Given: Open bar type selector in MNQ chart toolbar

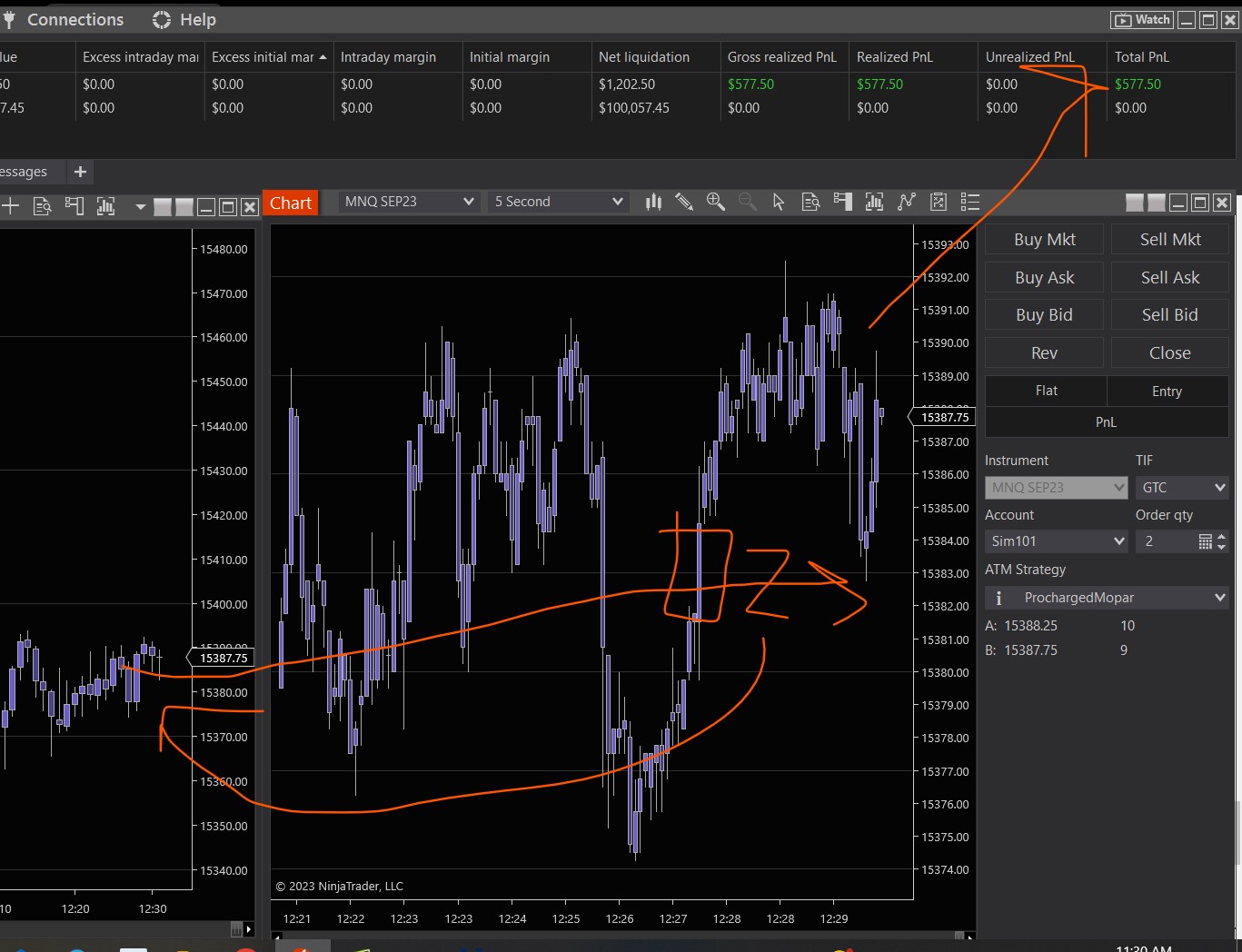Looking at the screenshot, I should point(653,202).
